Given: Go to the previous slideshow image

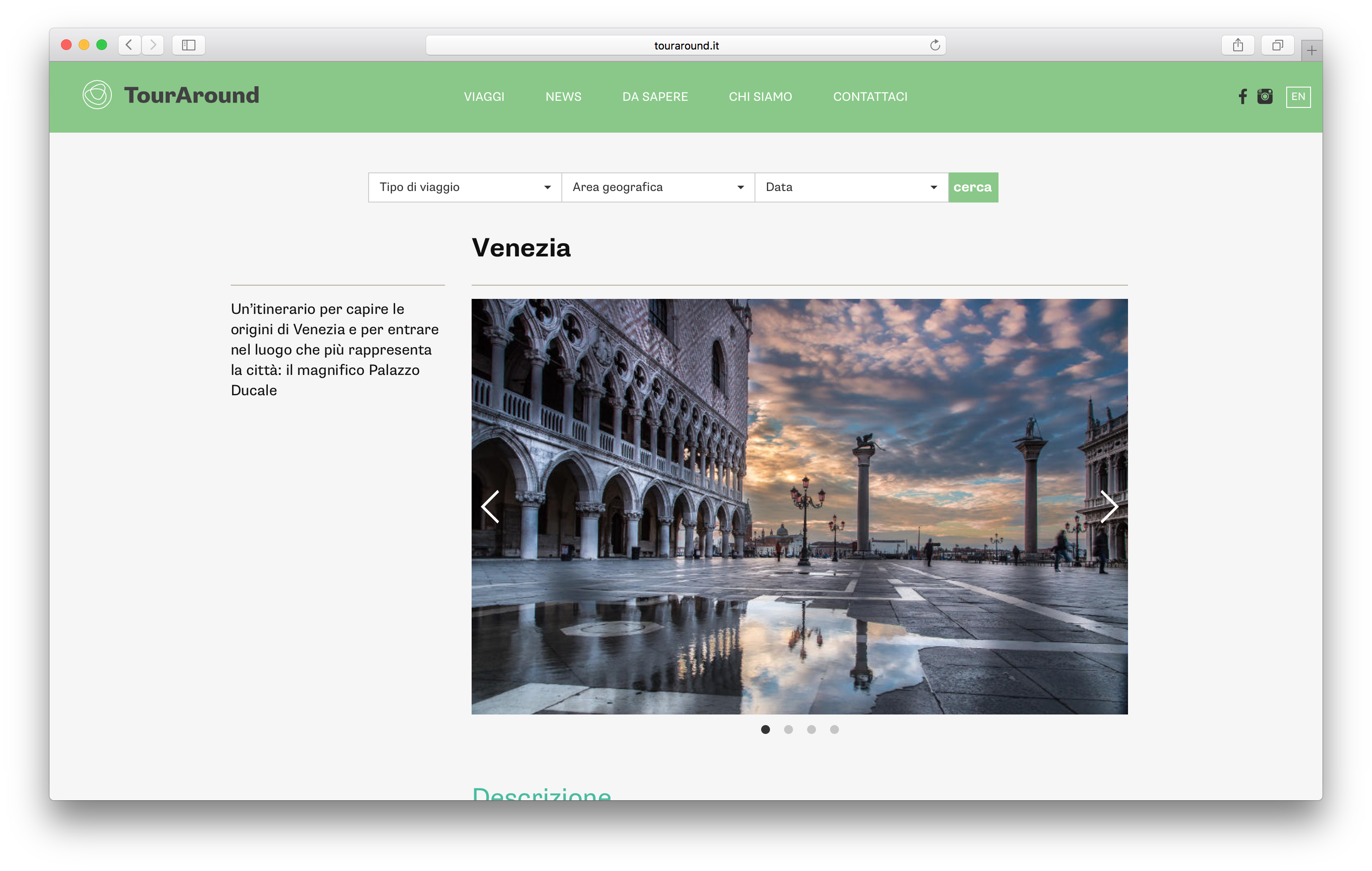Looking at the screenshot, I should pos(491,506).
